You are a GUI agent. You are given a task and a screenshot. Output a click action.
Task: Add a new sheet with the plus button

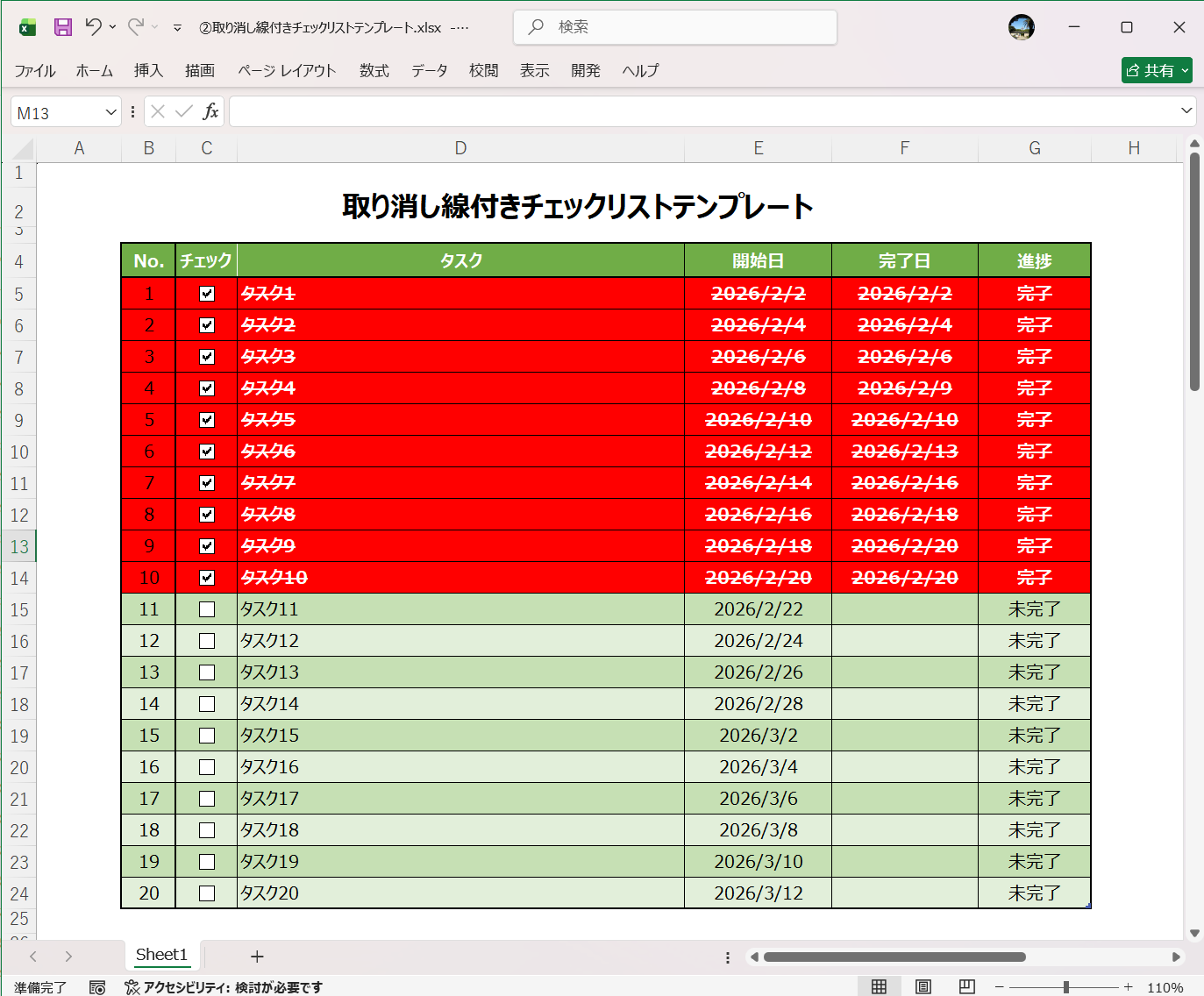click(x=257, y=956)
